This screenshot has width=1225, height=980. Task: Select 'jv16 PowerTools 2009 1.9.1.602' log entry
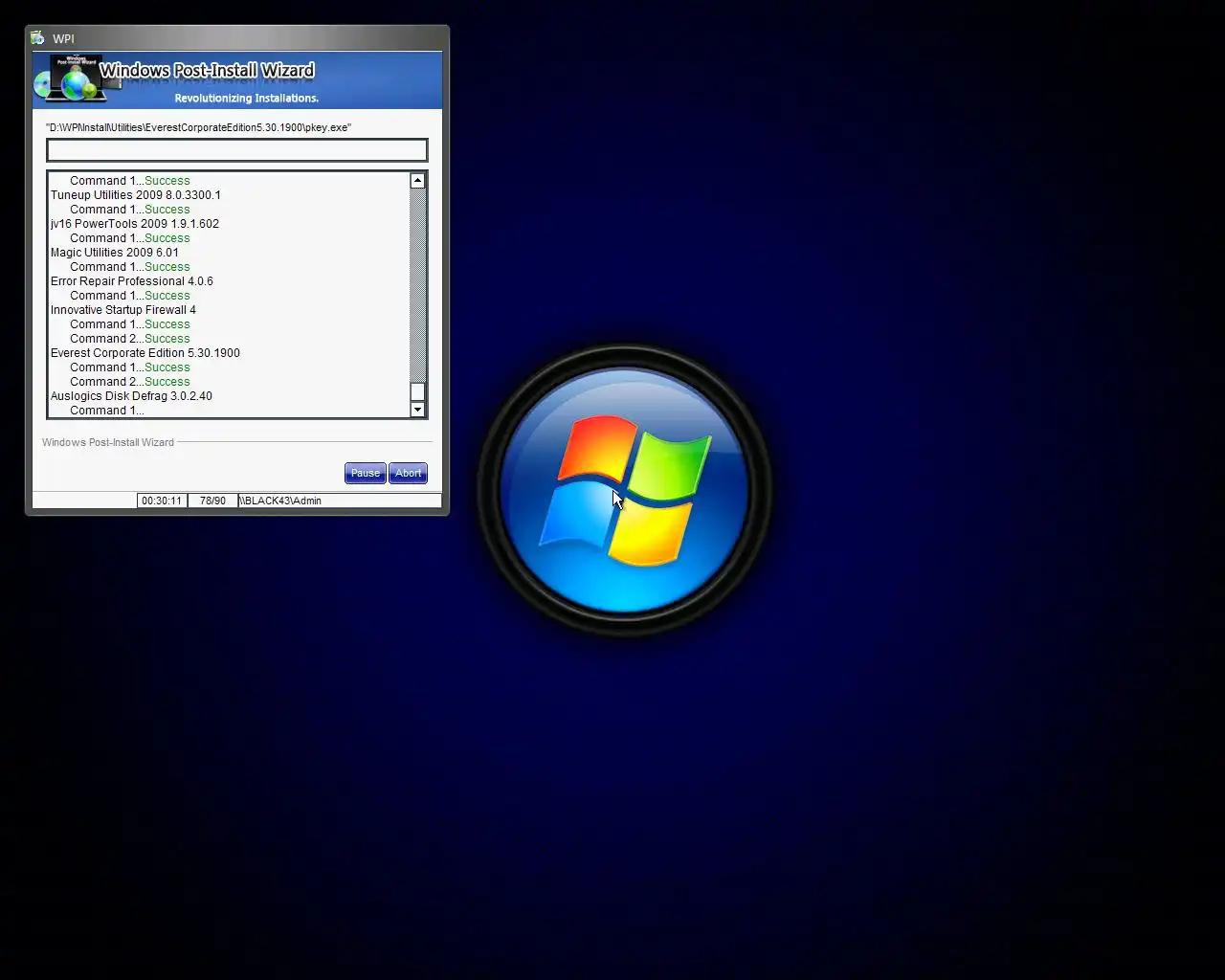coord(134,223)
